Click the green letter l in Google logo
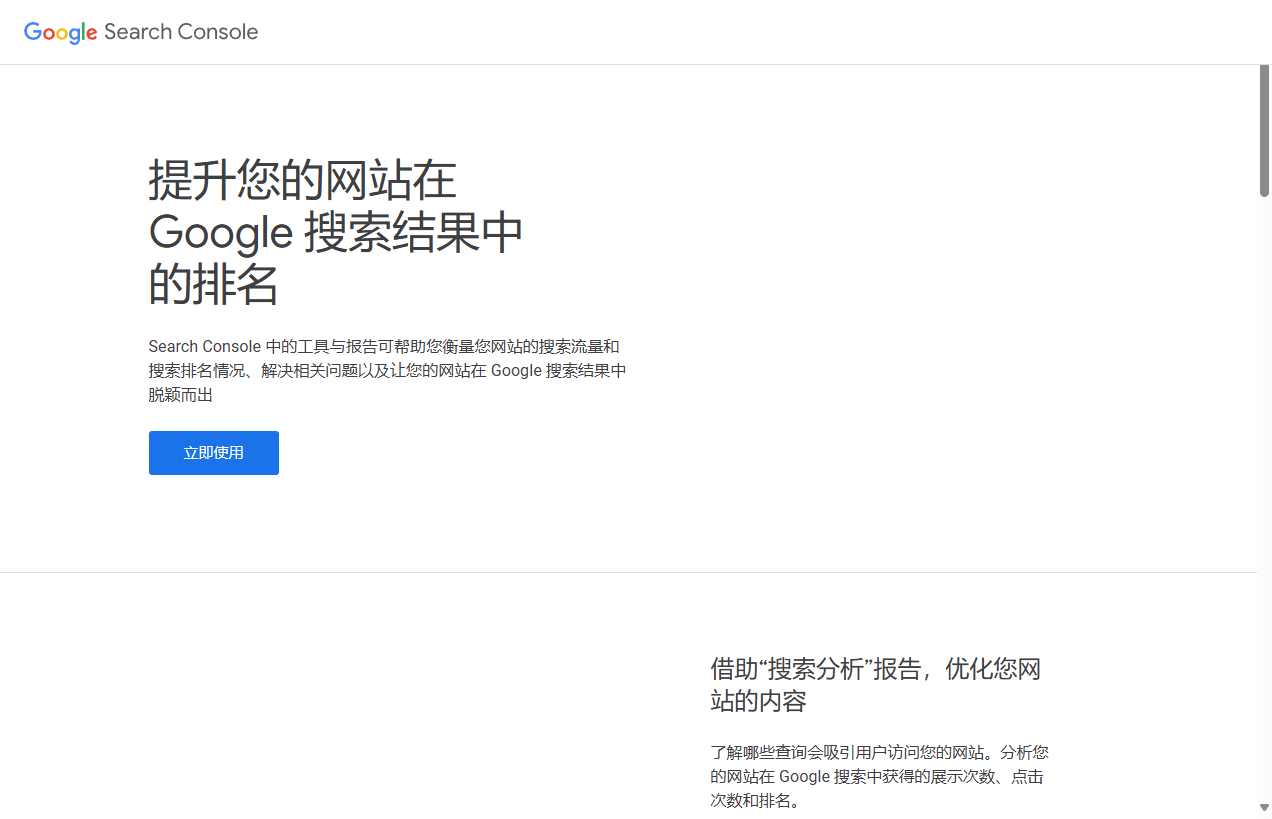 tap(83, 30)
